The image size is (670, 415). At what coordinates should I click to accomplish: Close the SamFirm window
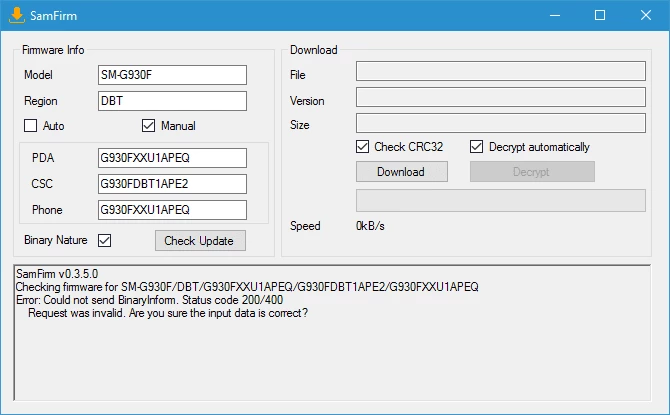[x=645, y=15]
